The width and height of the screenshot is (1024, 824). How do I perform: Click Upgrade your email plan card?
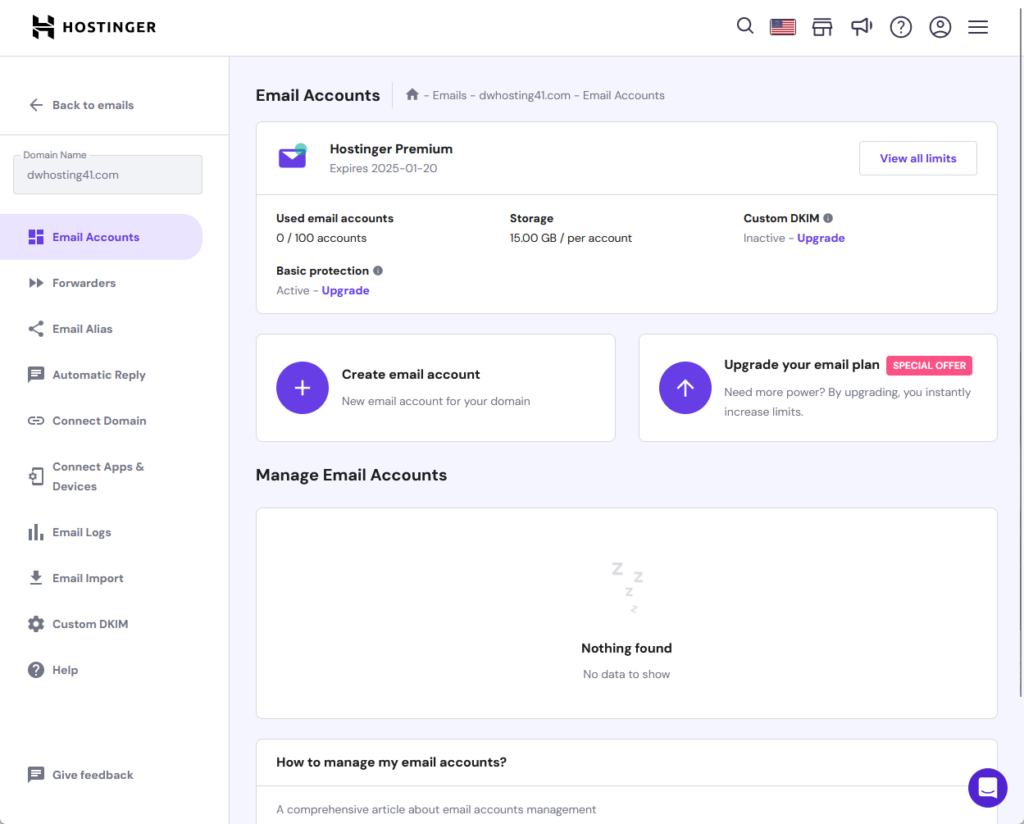818,388
